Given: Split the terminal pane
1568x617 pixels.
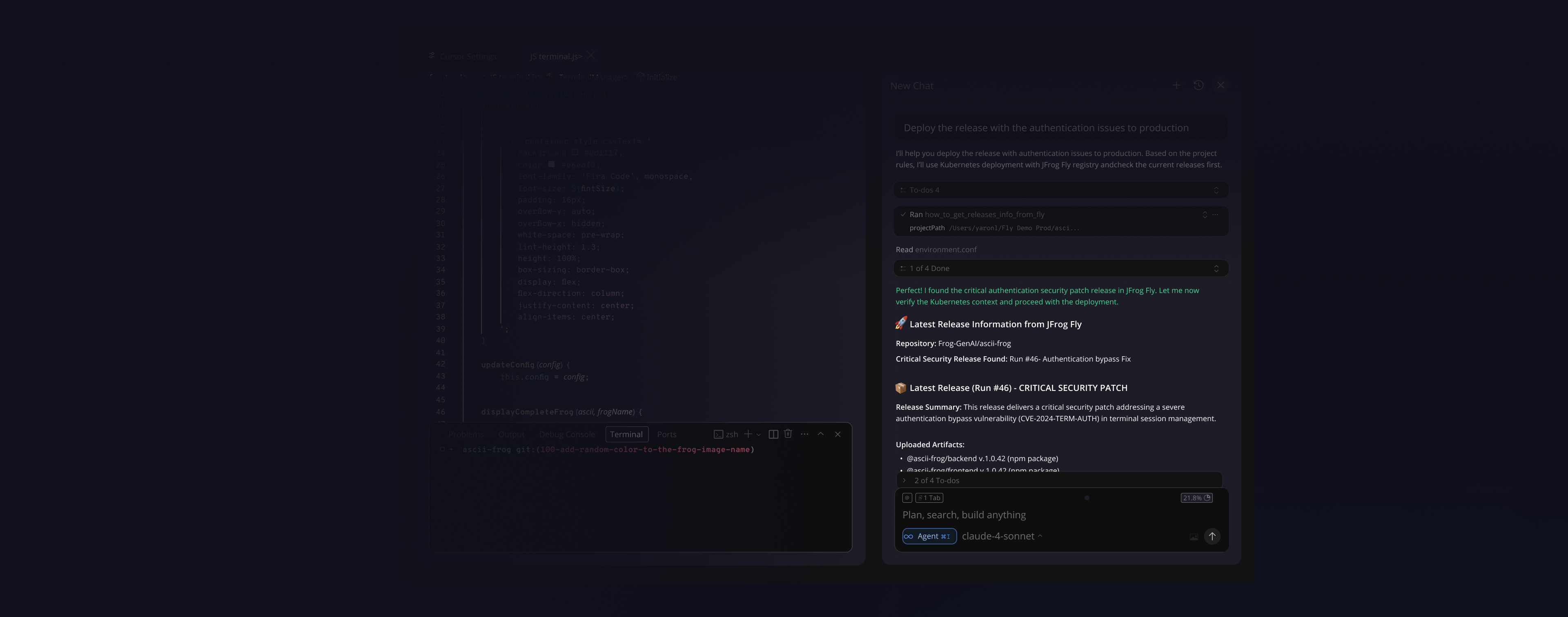Looking at the screenshot, I should tap(773, 435).
